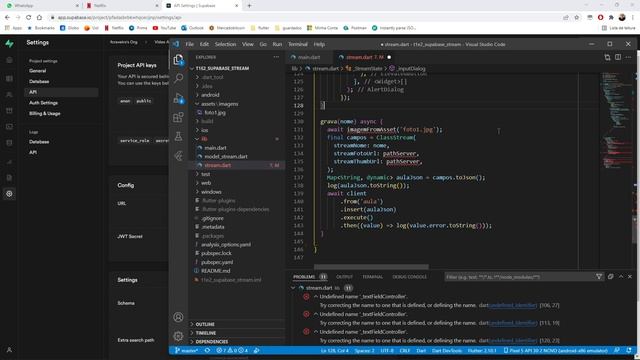Go to browser home page
The height and width of the screenshot is (360, 640).
point(39,18)
